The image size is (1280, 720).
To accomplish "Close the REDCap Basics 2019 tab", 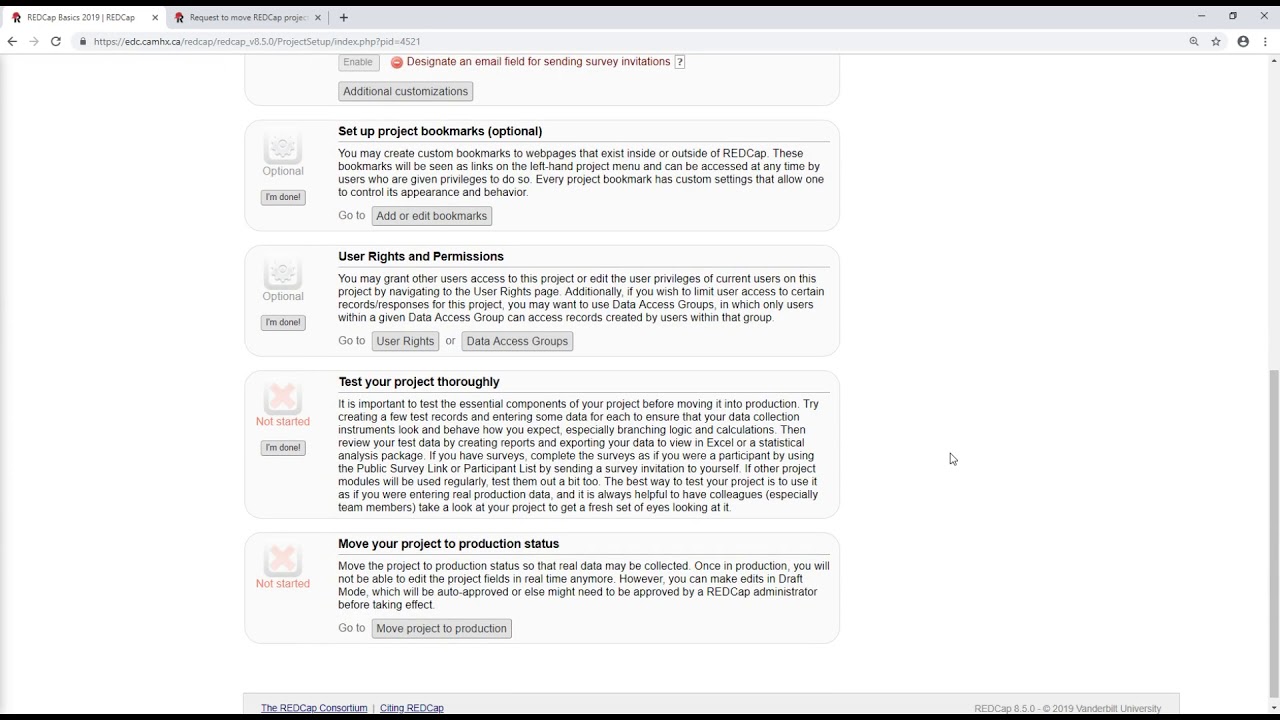I will coord(155,17).
